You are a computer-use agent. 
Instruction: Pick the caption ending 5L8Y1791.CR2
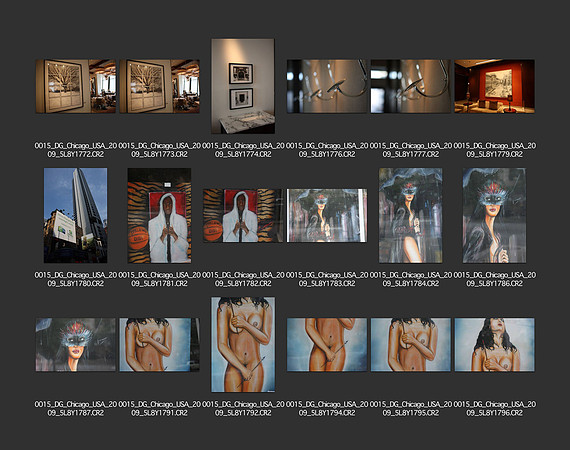click(x=160, y=409)
